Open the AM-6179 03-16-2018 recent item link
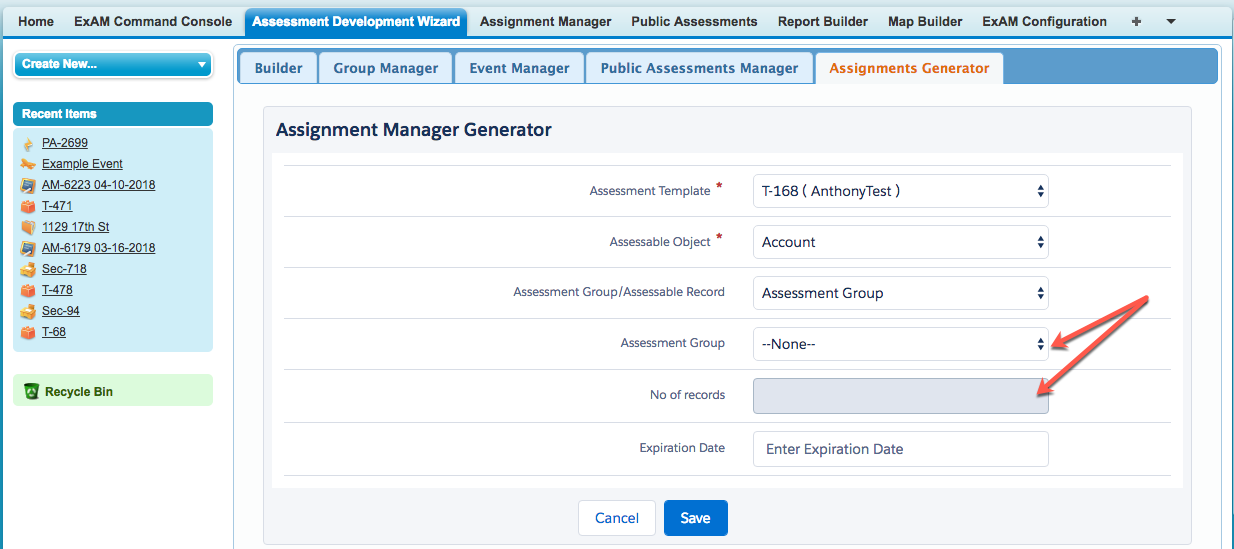 [x=98, y=248]
